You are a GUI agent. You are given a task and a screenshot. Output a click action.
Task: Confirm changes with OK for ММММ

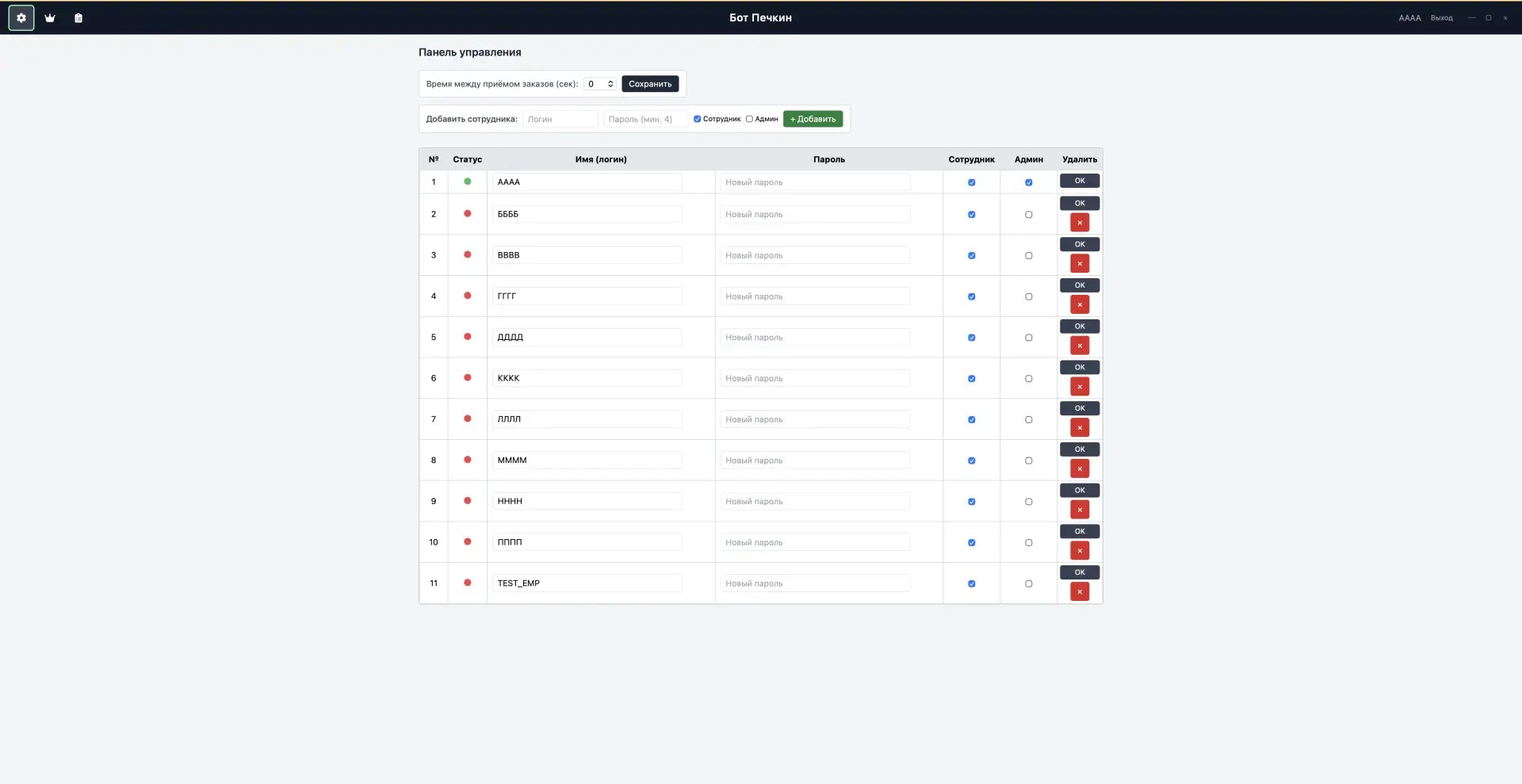[1080, 449]
